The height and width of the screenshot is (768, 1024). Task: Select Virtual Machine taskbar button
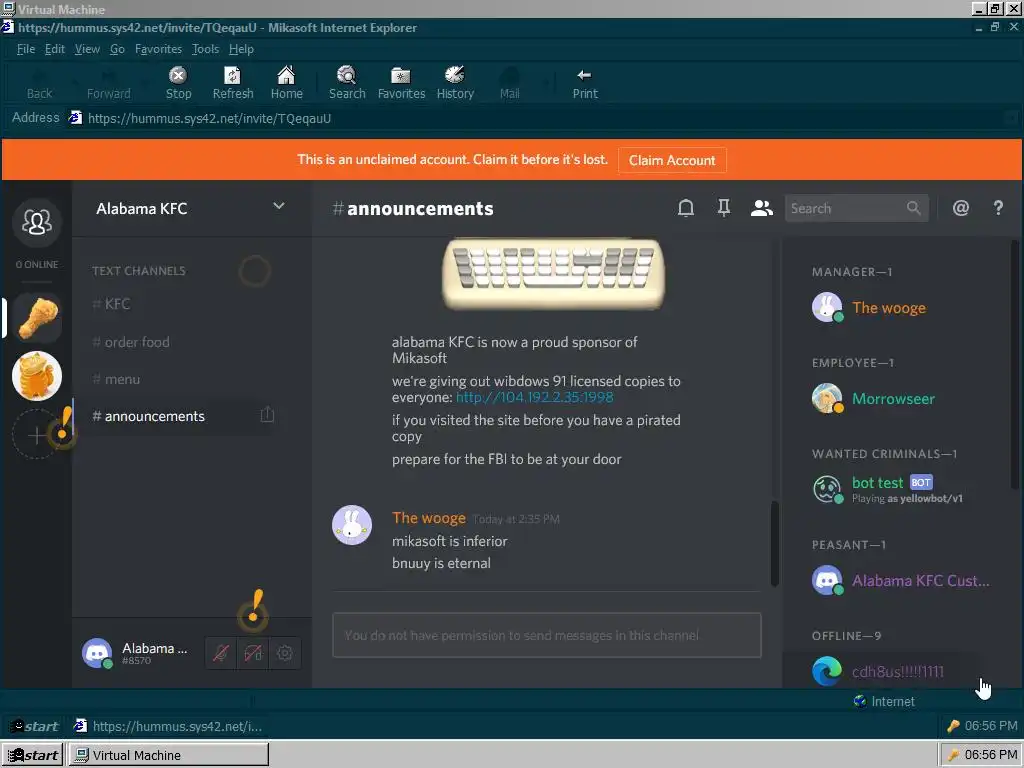(168, 755)
